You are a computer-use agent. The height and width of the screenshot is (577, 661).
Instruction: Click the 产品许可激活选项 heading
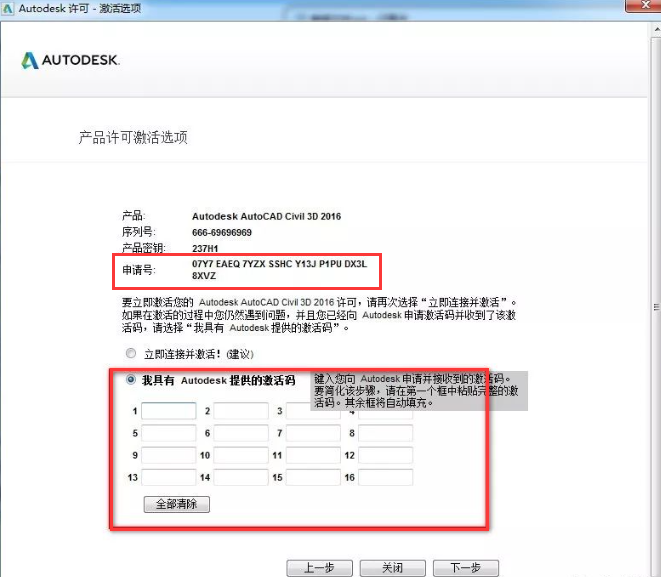(133, 137)
